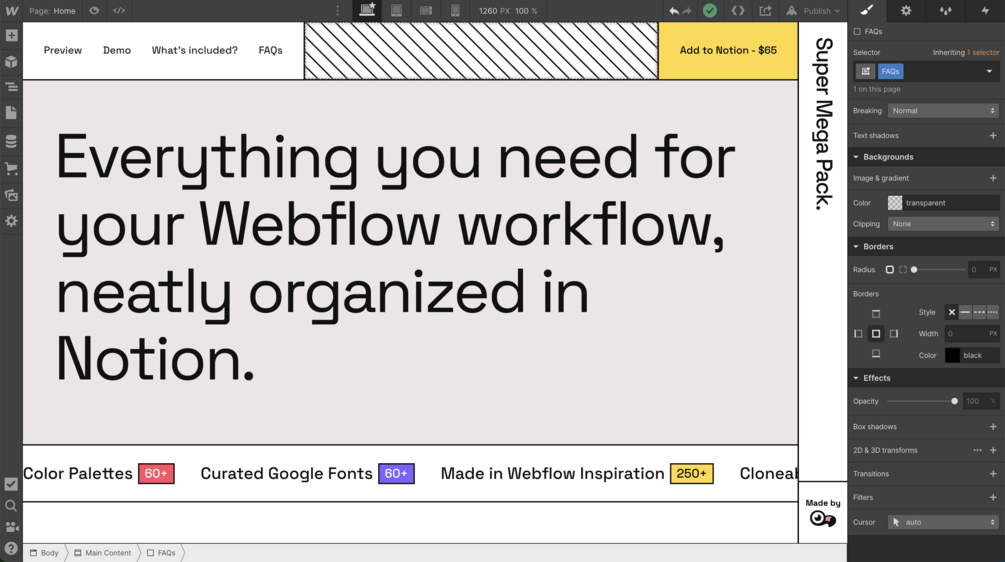Switch to the Interactions lightning tab
1005x562 pixels.
985,10
